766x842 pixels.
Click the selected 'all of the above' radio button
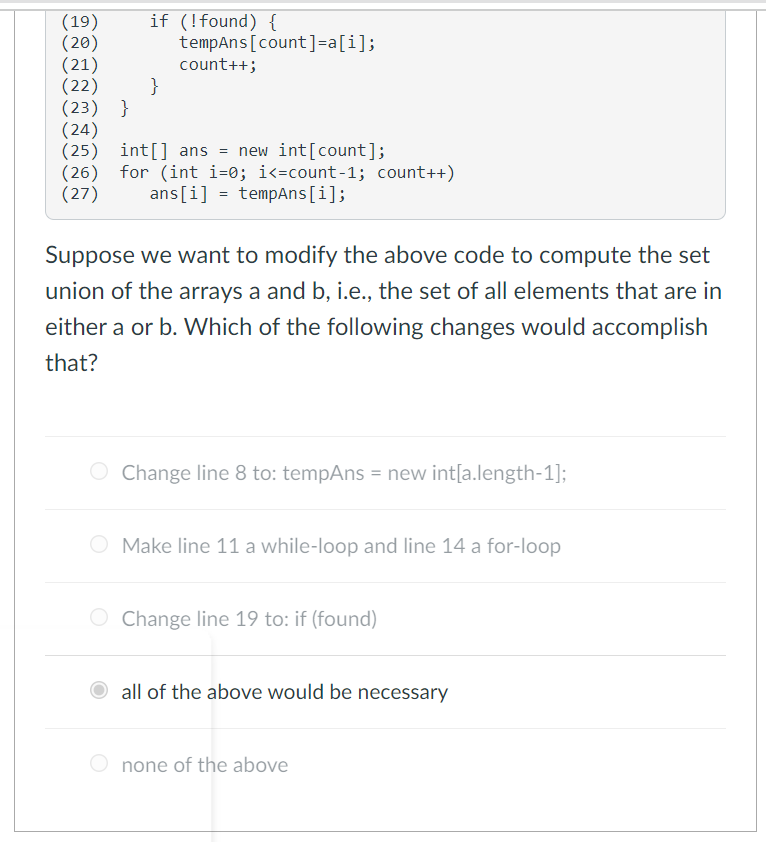(99, 690)
